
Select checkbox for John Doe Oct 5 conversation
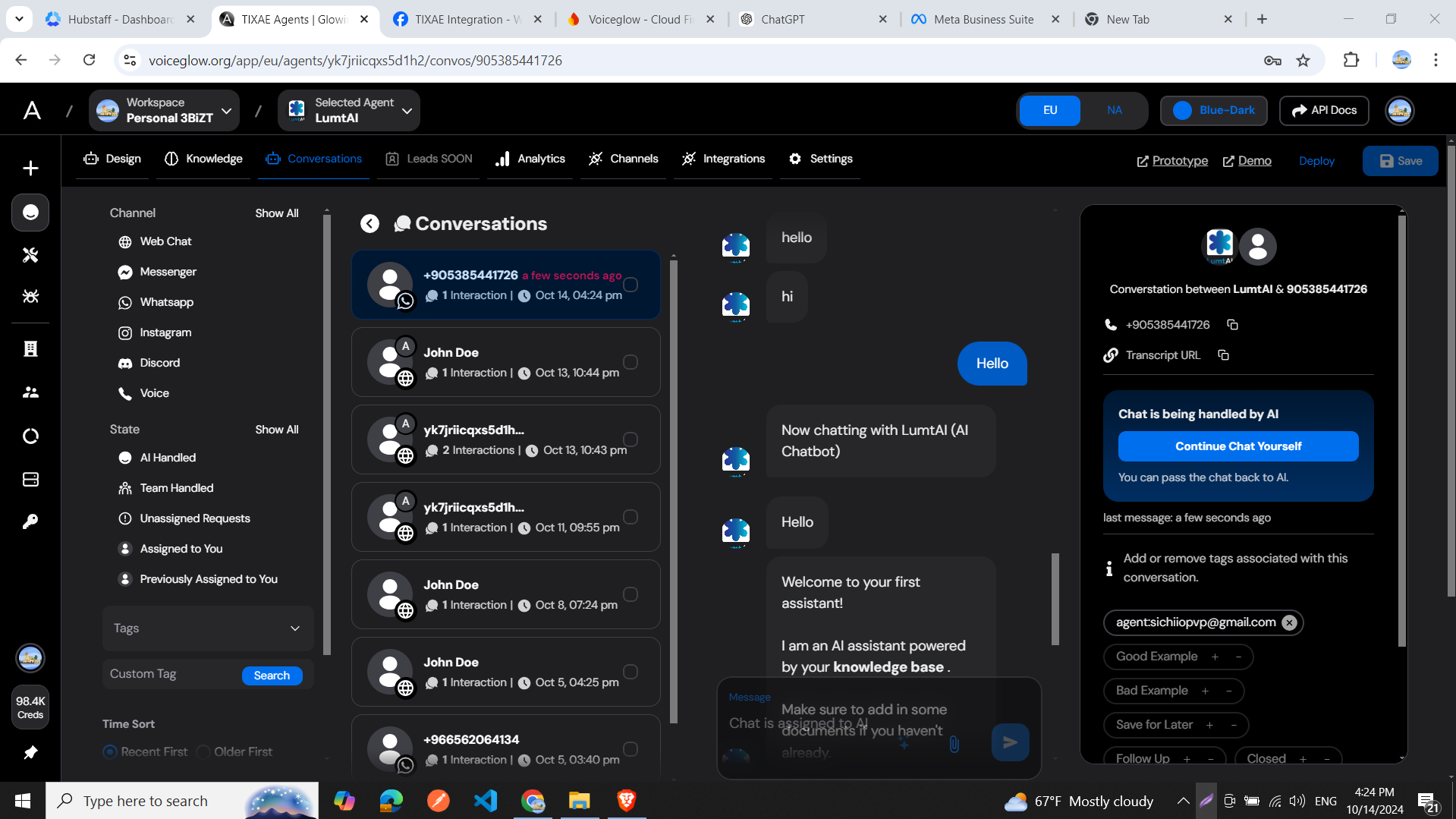click(631, 672)
